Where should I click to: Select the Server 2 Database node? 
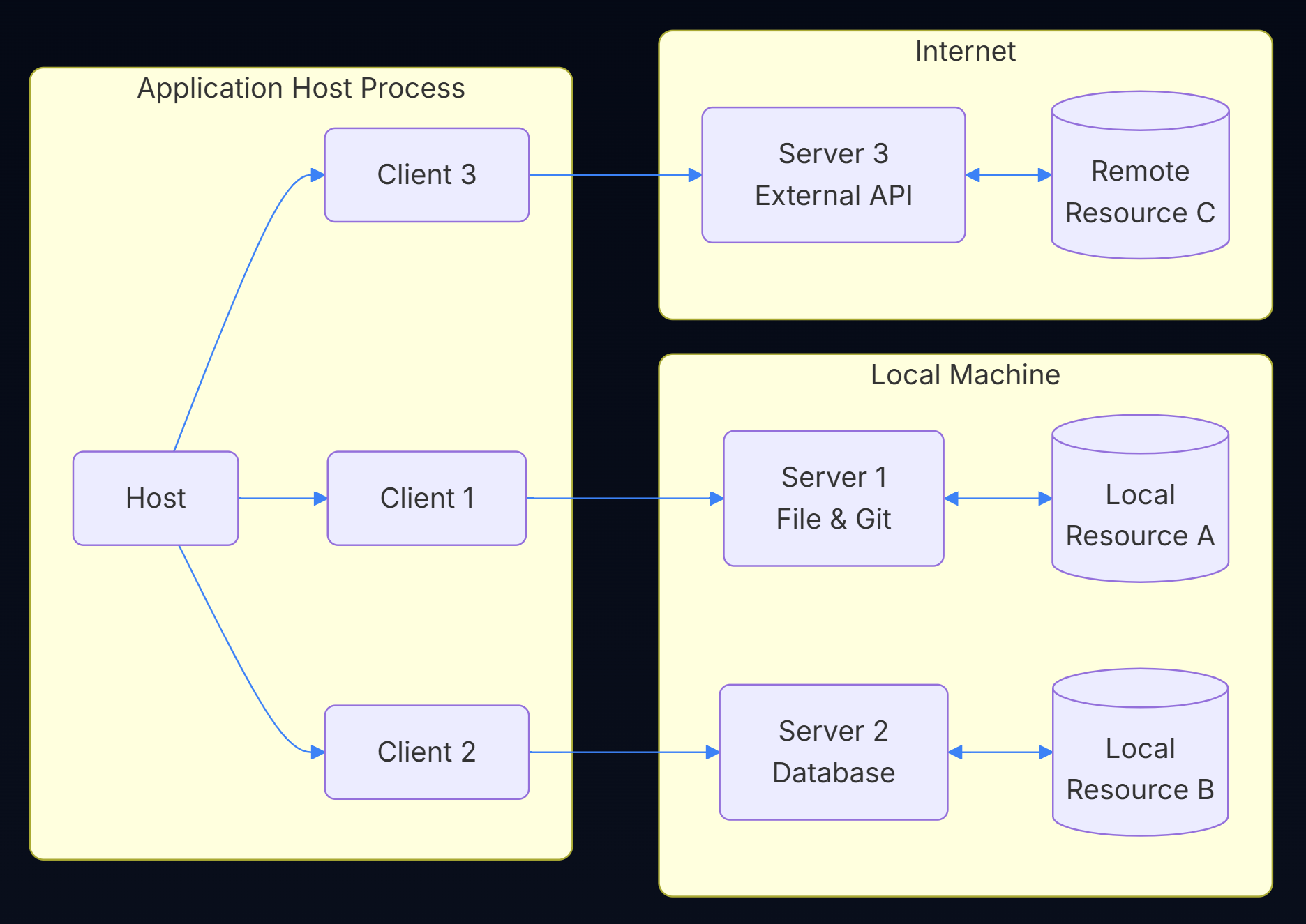pos(834,751)
